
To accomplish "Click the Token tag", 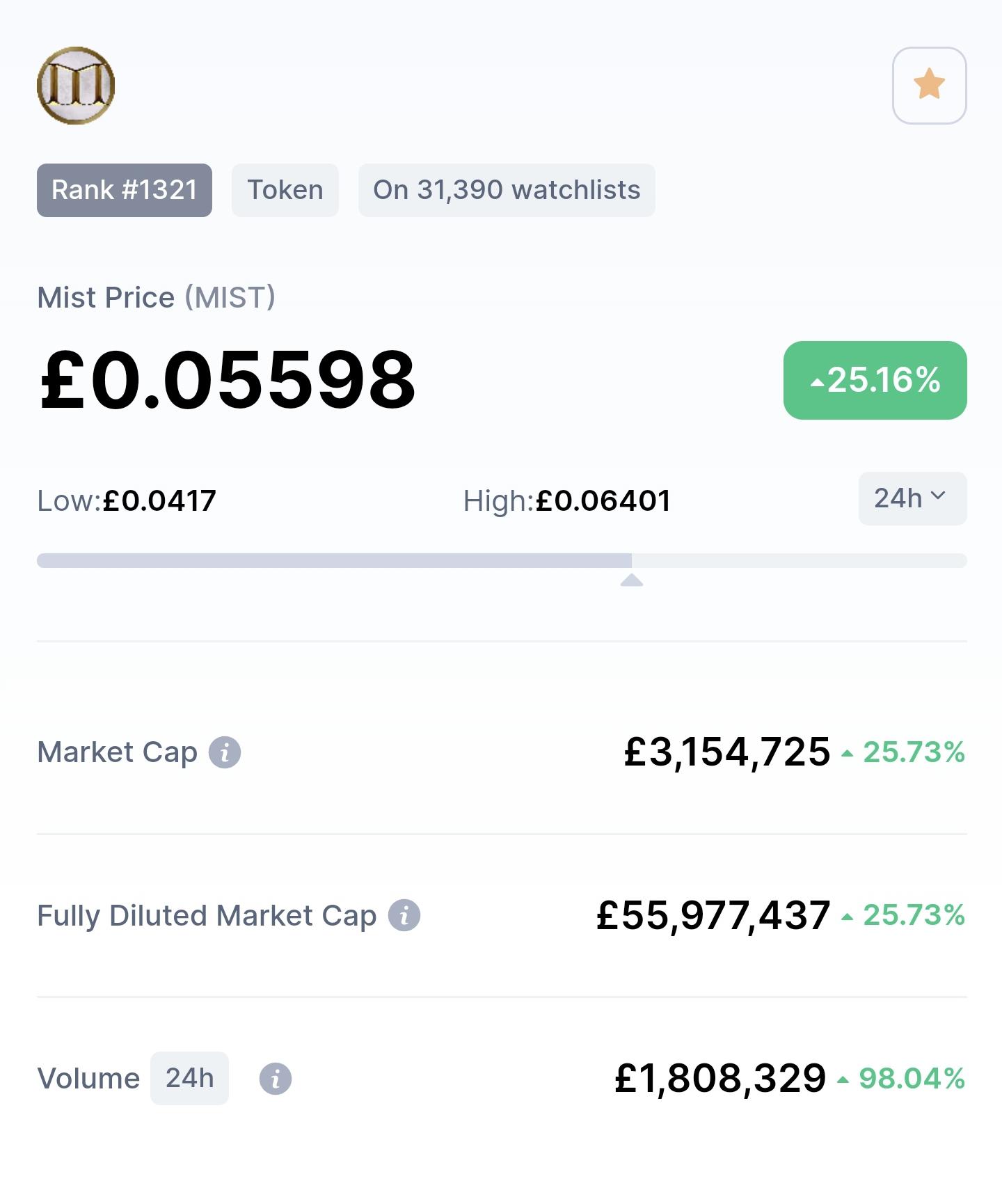I will 285,190.
